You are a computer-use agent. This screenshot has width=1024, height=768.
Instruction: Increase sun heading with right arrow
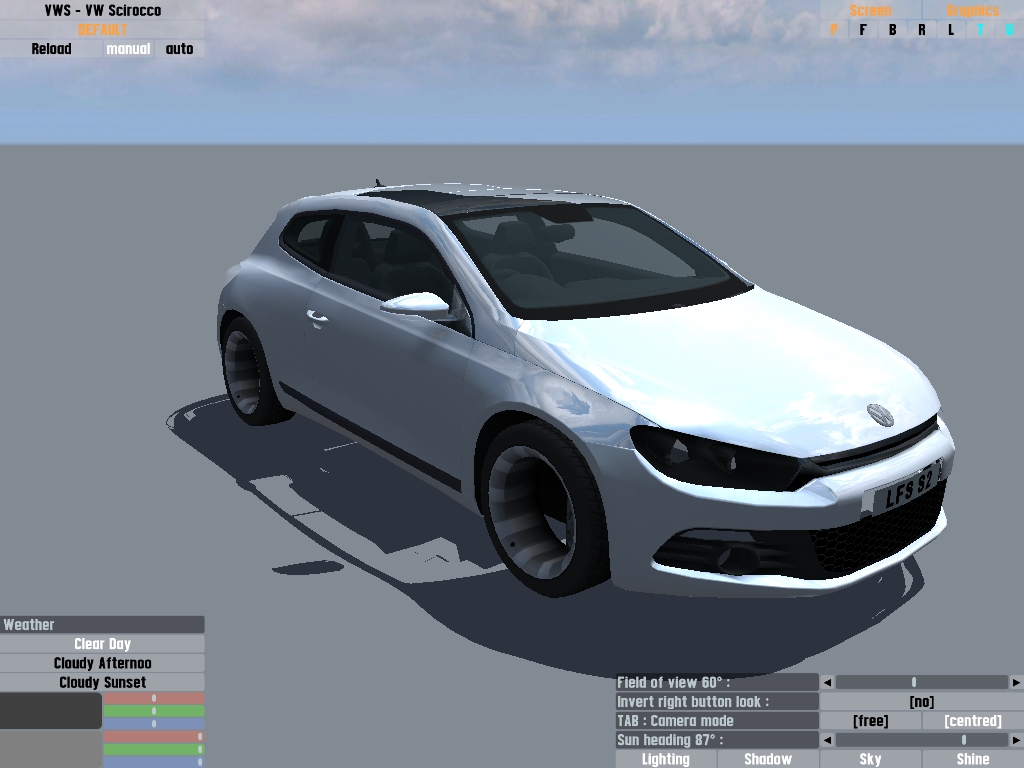1016,740
